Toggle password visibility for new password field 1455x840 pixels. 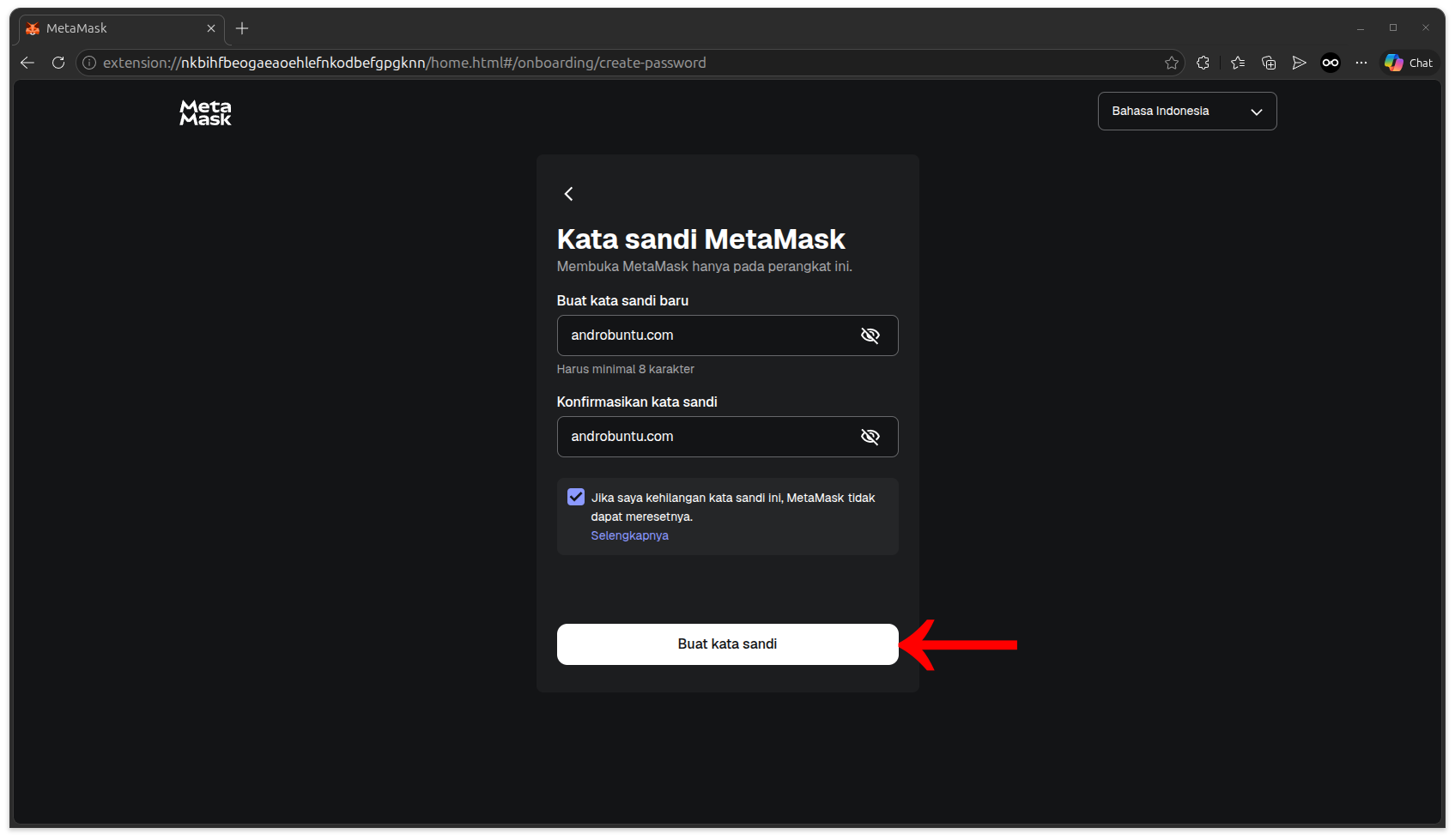click(870, 335)
